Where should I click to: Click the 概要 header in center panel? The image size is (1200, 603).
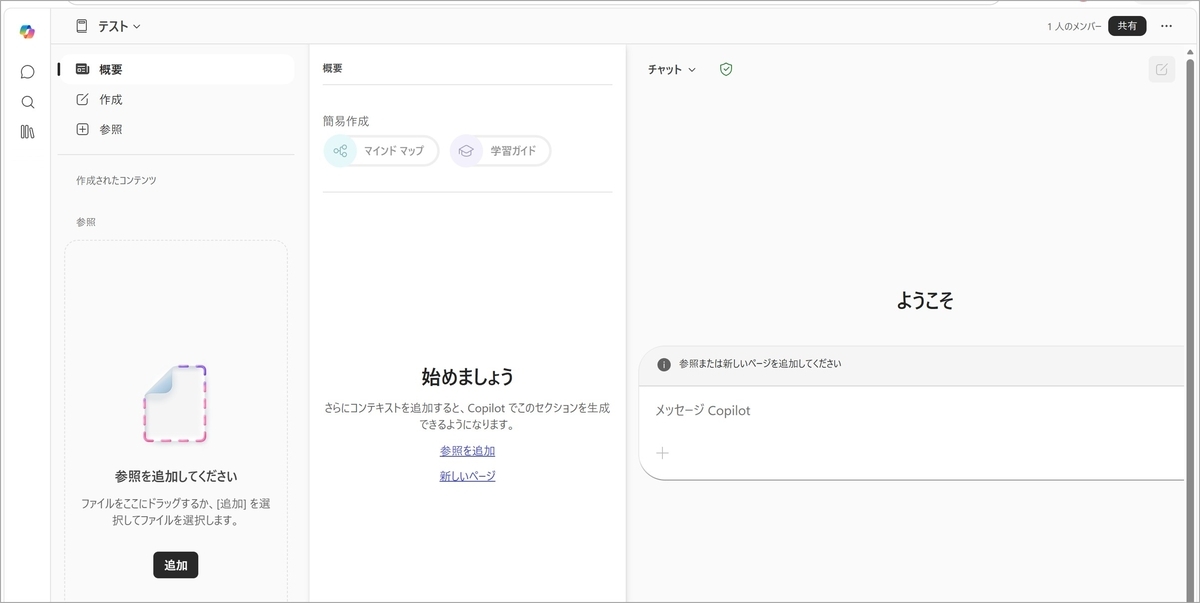coord(333,69)
